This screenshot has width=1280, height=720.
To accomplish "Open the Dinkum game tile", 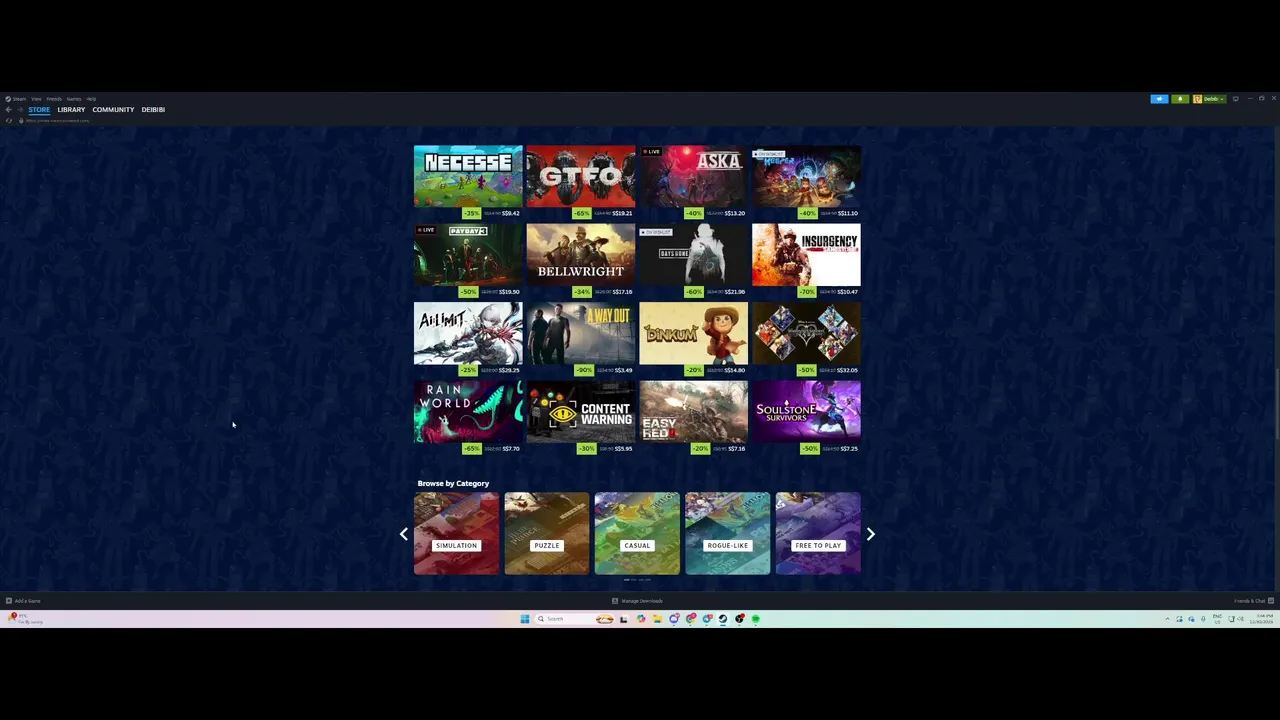I will (693, 333).
